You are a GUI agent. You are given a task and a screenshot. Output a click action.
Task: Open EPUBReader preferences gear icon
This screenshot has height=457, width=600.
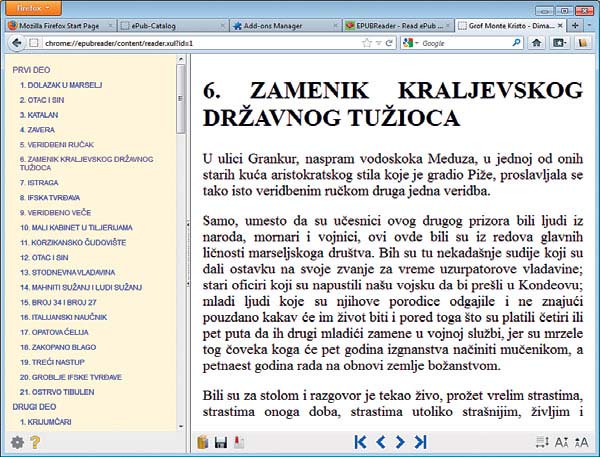(x=17, y=442)
